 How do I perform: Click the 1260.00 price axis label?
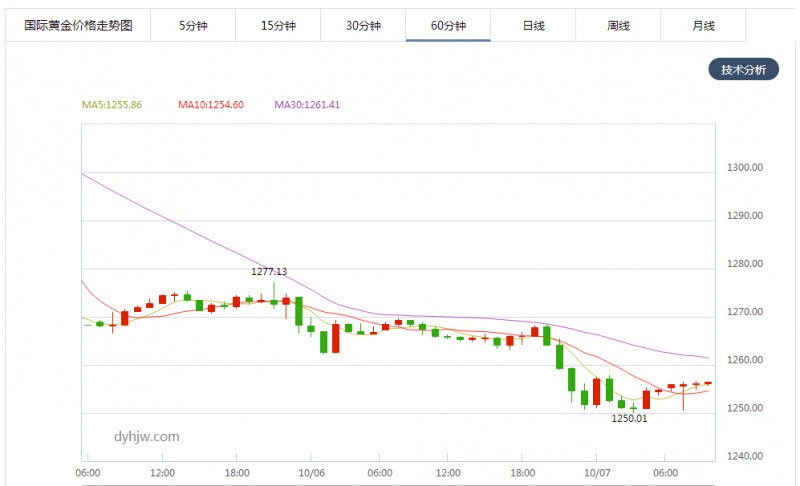pos(745,360)
